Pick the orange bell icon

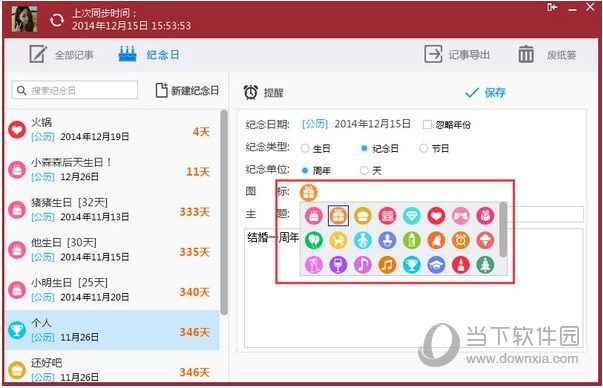click(x=436, y=240)
